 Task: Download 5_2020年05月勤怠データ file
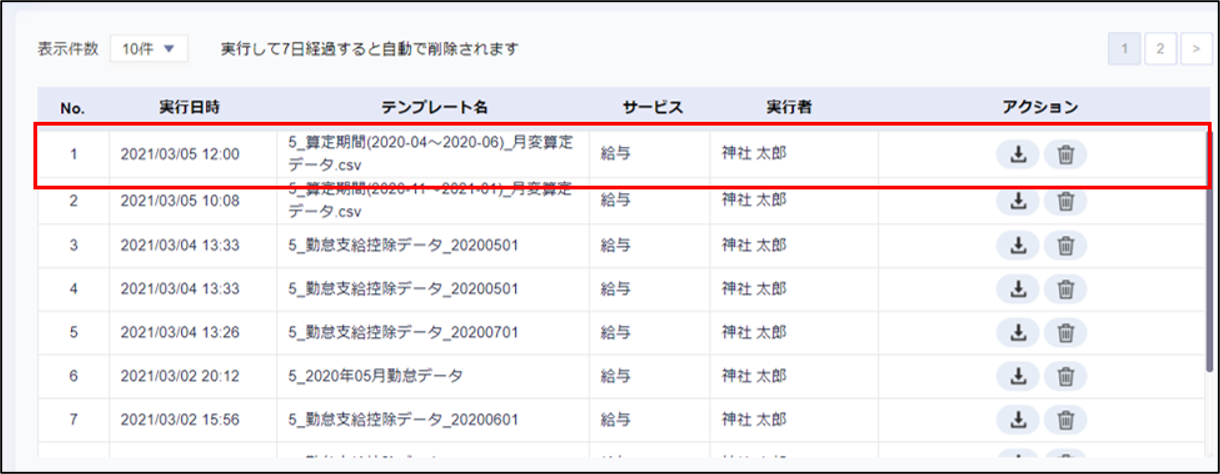tap(1018, 377)
